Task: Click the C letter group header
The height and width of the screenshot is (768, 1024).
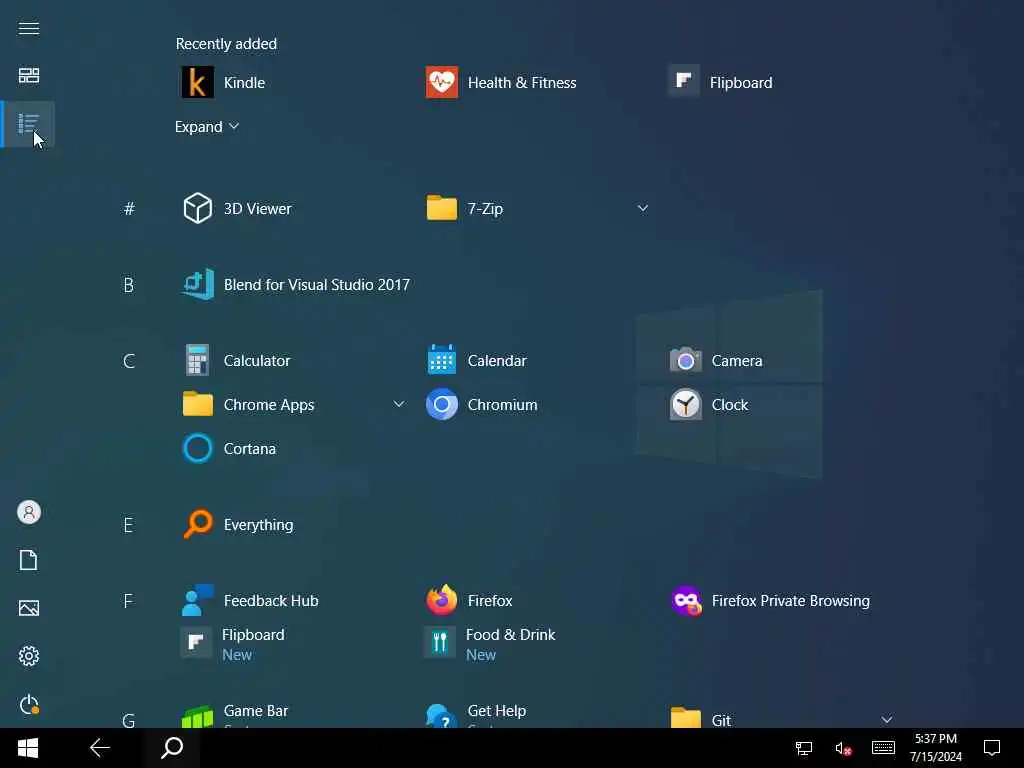Action: (129, 361)
